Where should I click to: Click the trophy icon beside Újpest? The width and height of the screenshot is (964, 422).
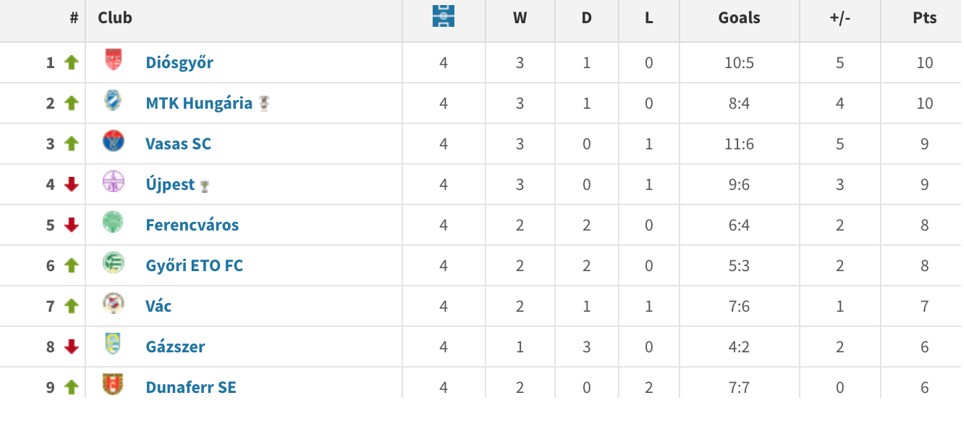(x=204, y=185)
